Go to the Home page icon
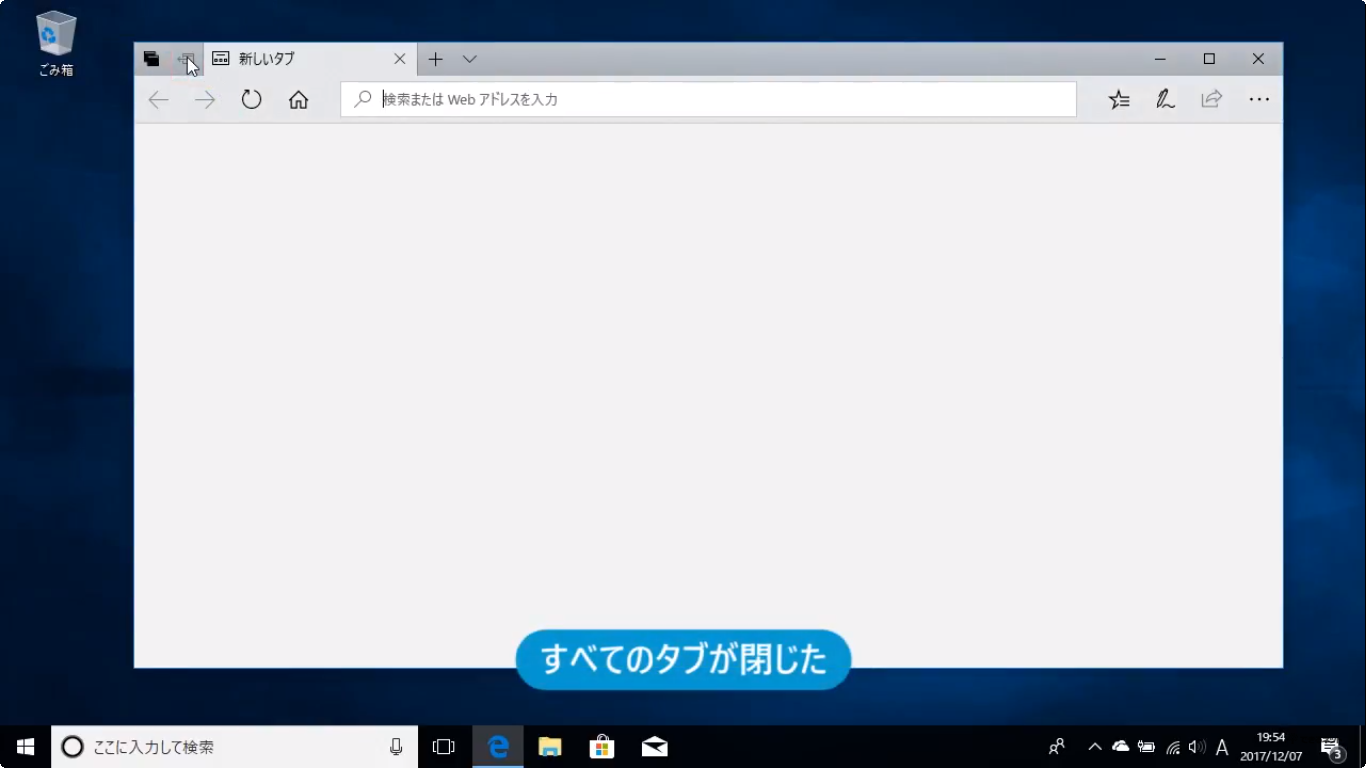The height and width of the screenshot is (768, 1366). (298, 99)
